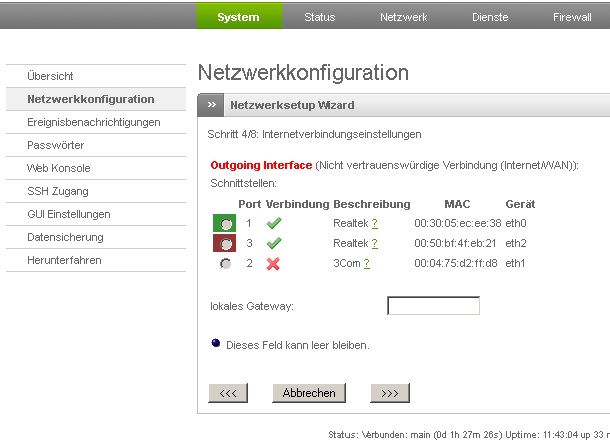The width and height of the screenshot is (610, 445).
Task: Go to the Netzwerk tab
Action: pyautogui.click(x=403, y=17)
